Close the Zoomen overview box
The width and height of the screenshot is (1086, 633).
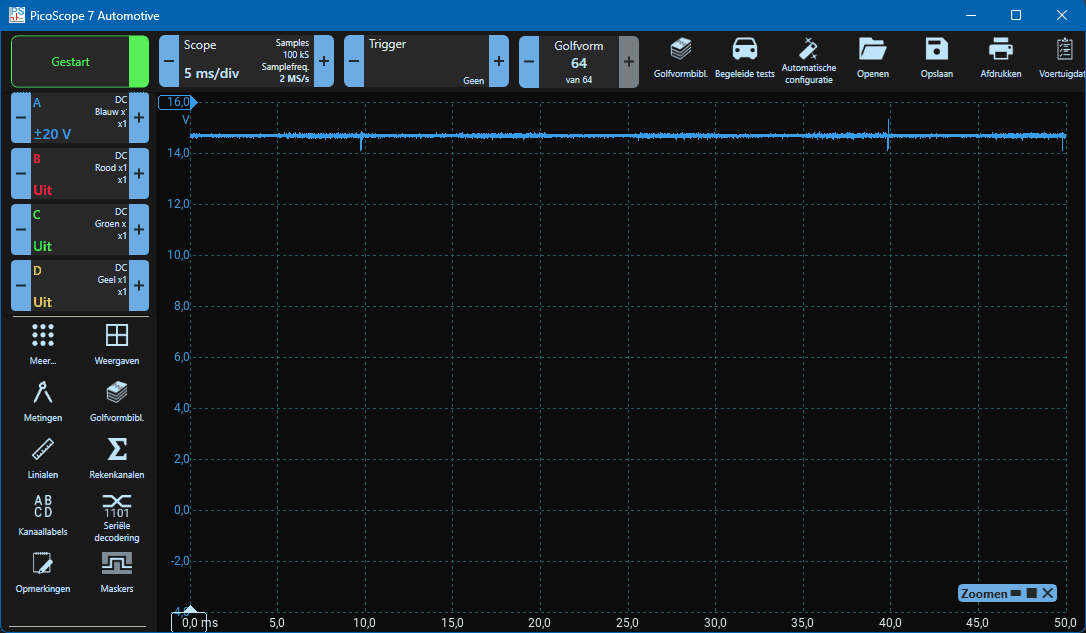[x=1047, y=593]
